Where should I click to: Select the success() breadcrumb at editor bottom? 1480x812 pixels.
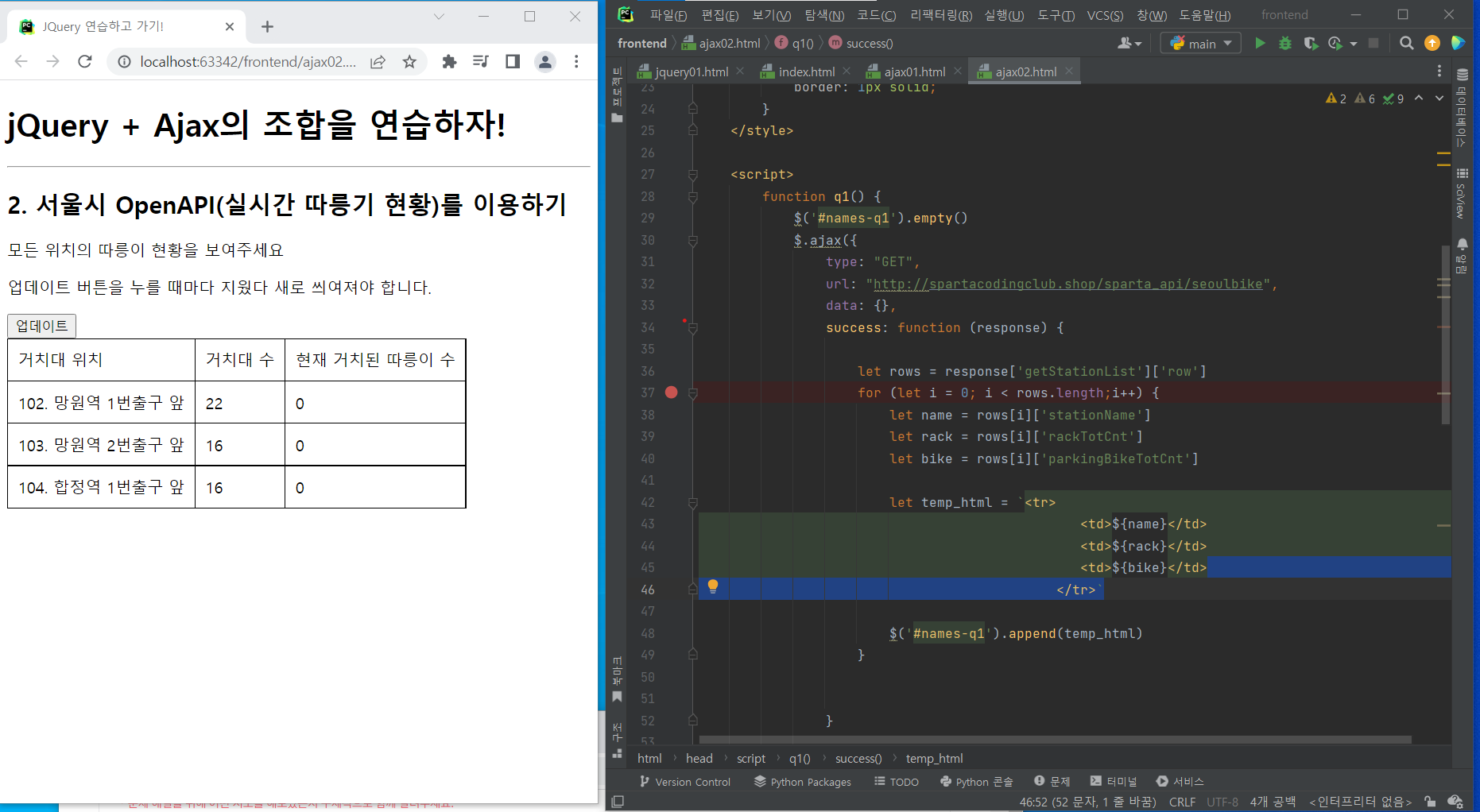(x=858, y=759)
